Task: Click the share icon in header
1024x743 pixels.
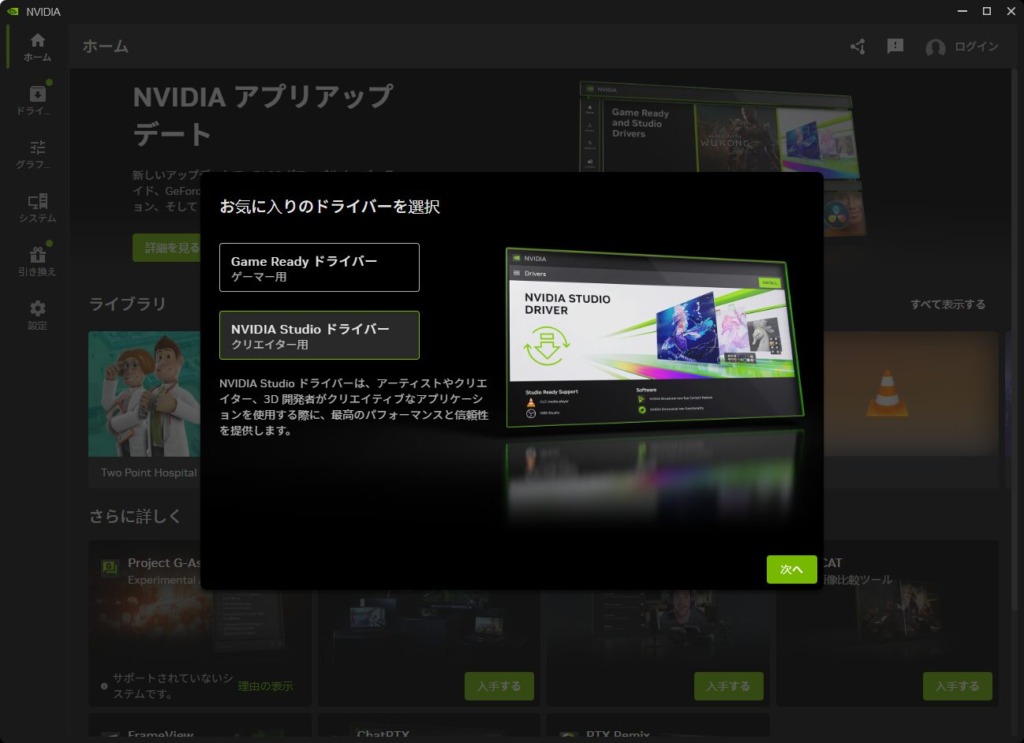Action: point(858,47)
